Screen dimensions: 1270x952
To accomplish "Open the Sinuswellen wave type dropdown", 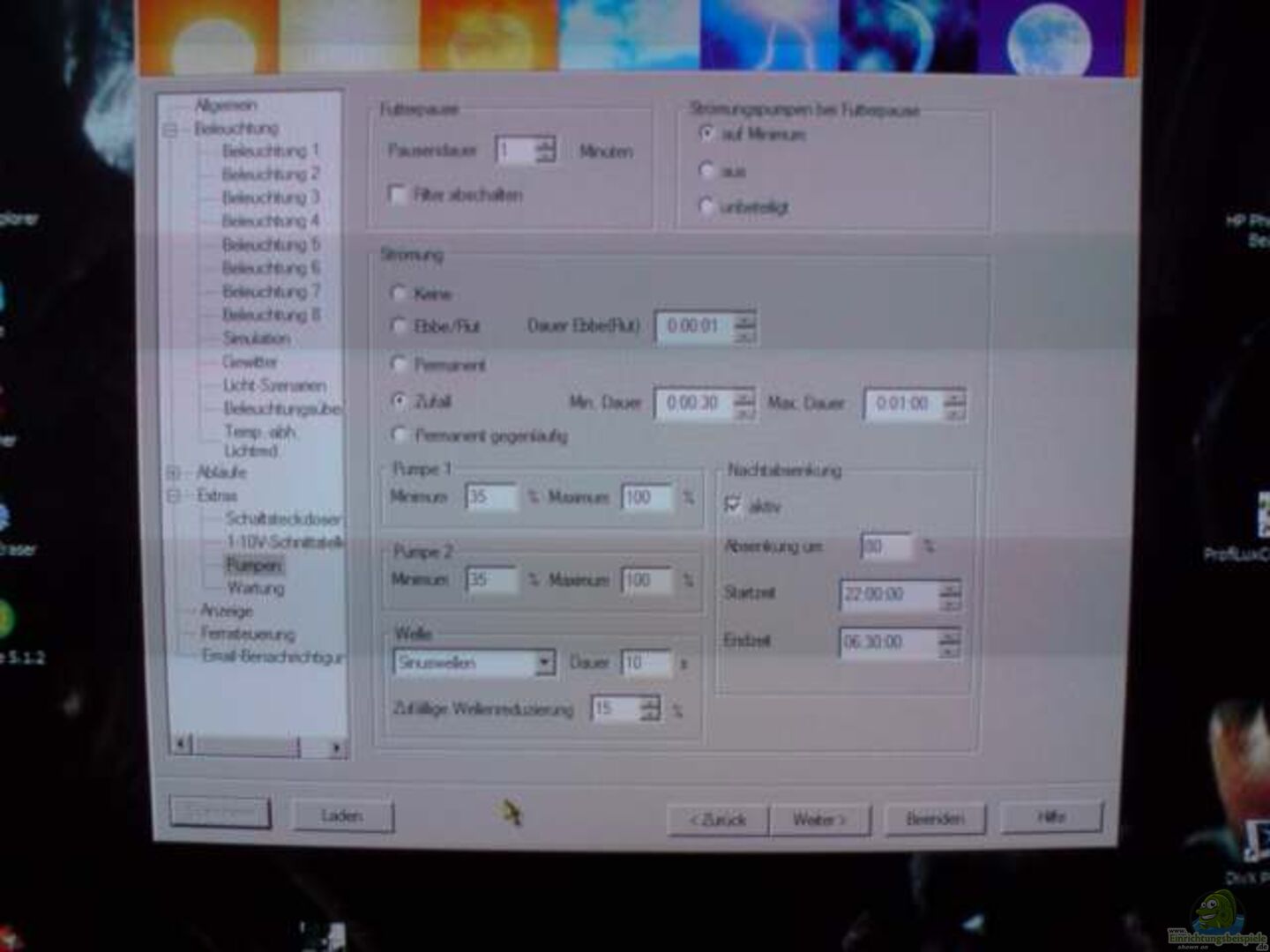I will (x=545, y=663).
